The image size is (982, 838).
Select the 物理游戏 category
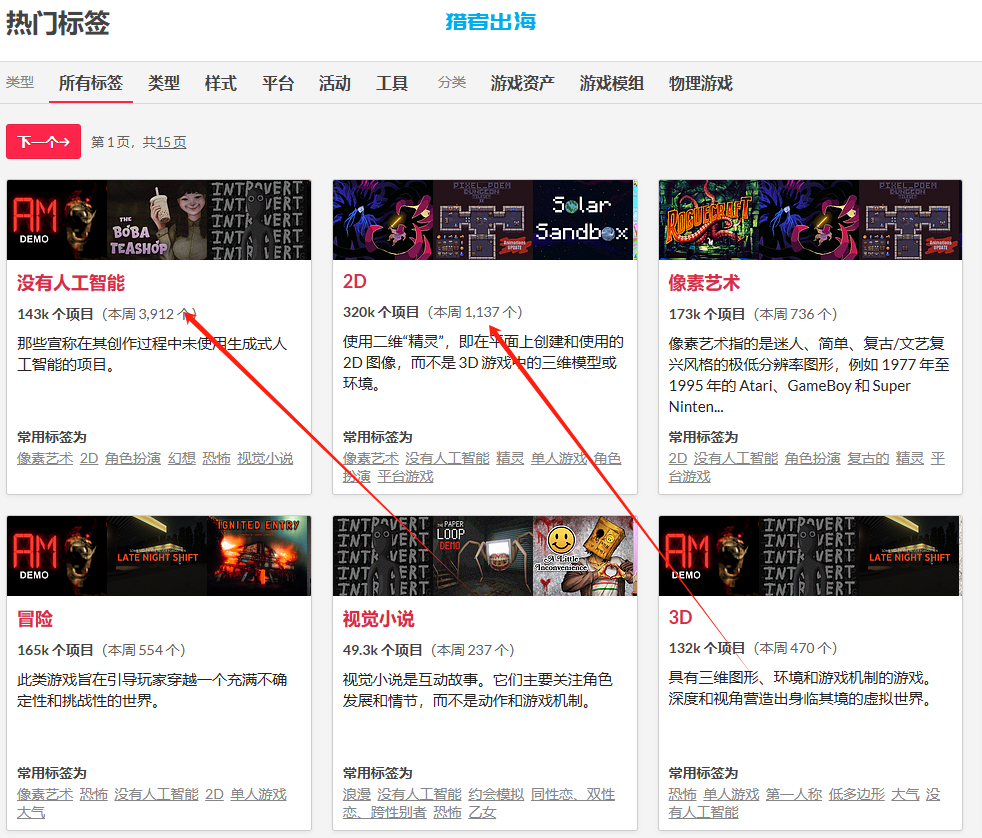tap(700, 83)
